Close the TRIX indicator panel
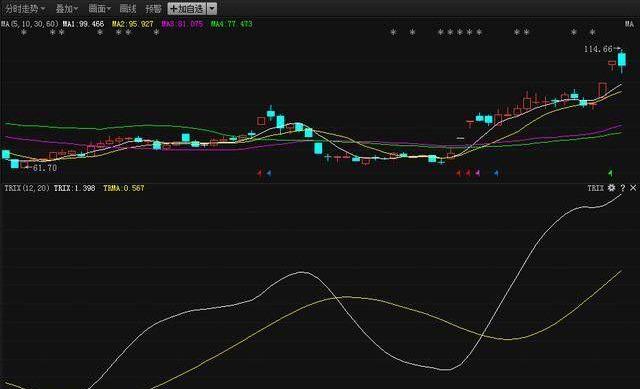 (633, 188)
